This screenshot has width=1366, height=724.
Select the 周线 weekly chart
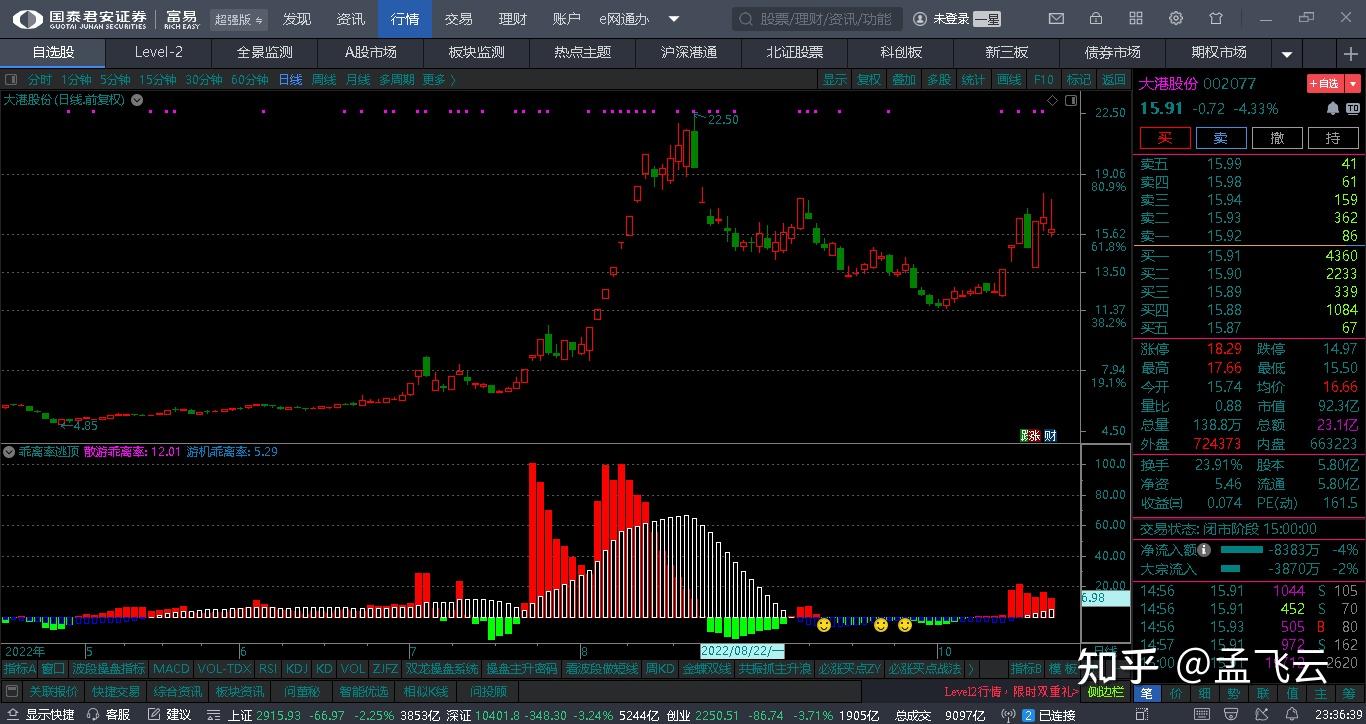pos(324,80)
